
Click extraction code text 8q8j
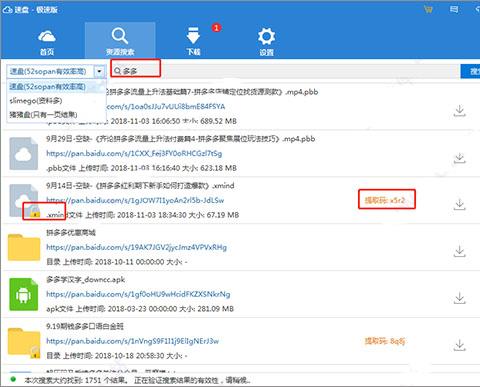coord(385,341)
